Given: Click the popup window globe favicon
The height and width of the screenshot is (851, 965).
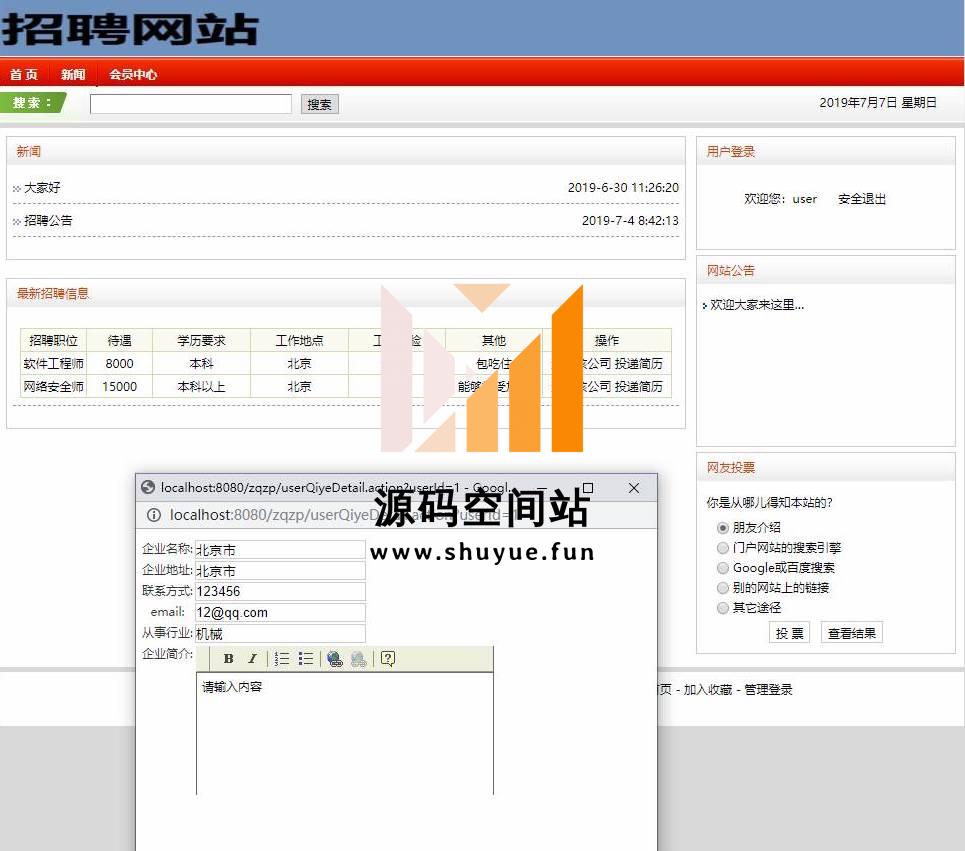Looking at the screenshot, I should pyautogui.click(x=148, y=487).
